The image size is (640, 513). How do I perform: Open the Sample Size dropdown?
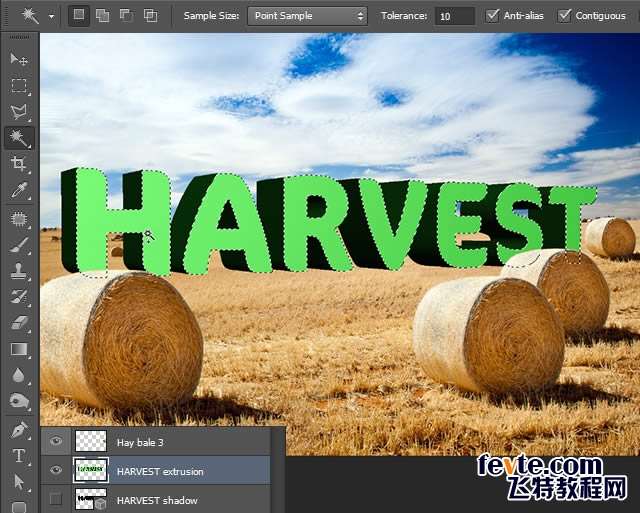[307, 16]
